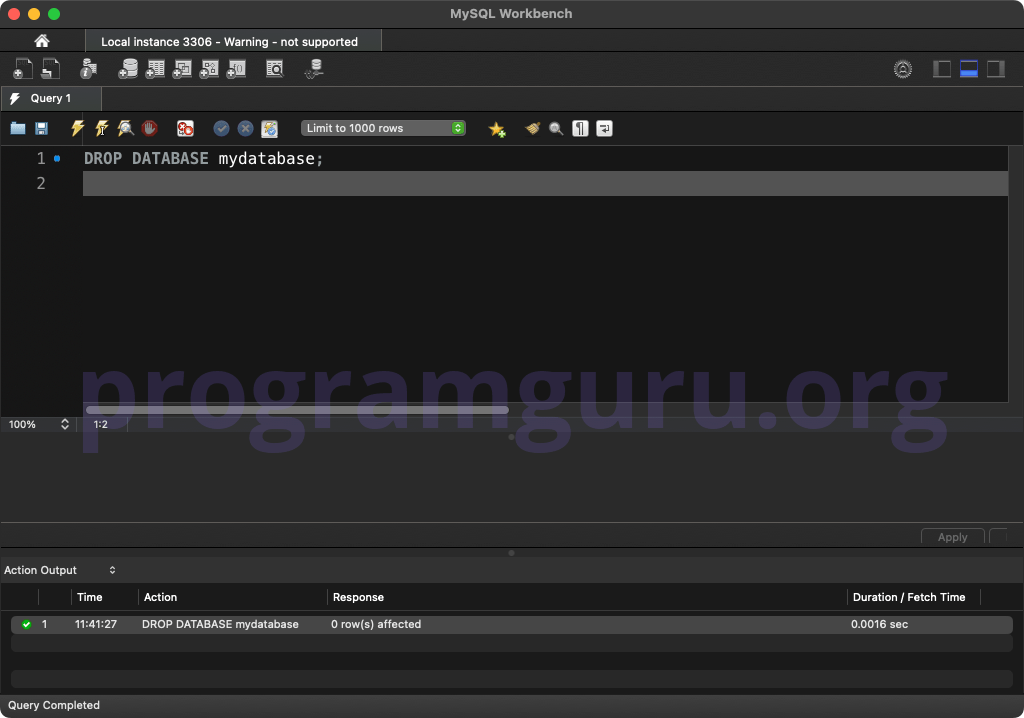This screenshot has height=718, width=1024.
Task: Create a new table icon
Action: click(x=155, y=69)
